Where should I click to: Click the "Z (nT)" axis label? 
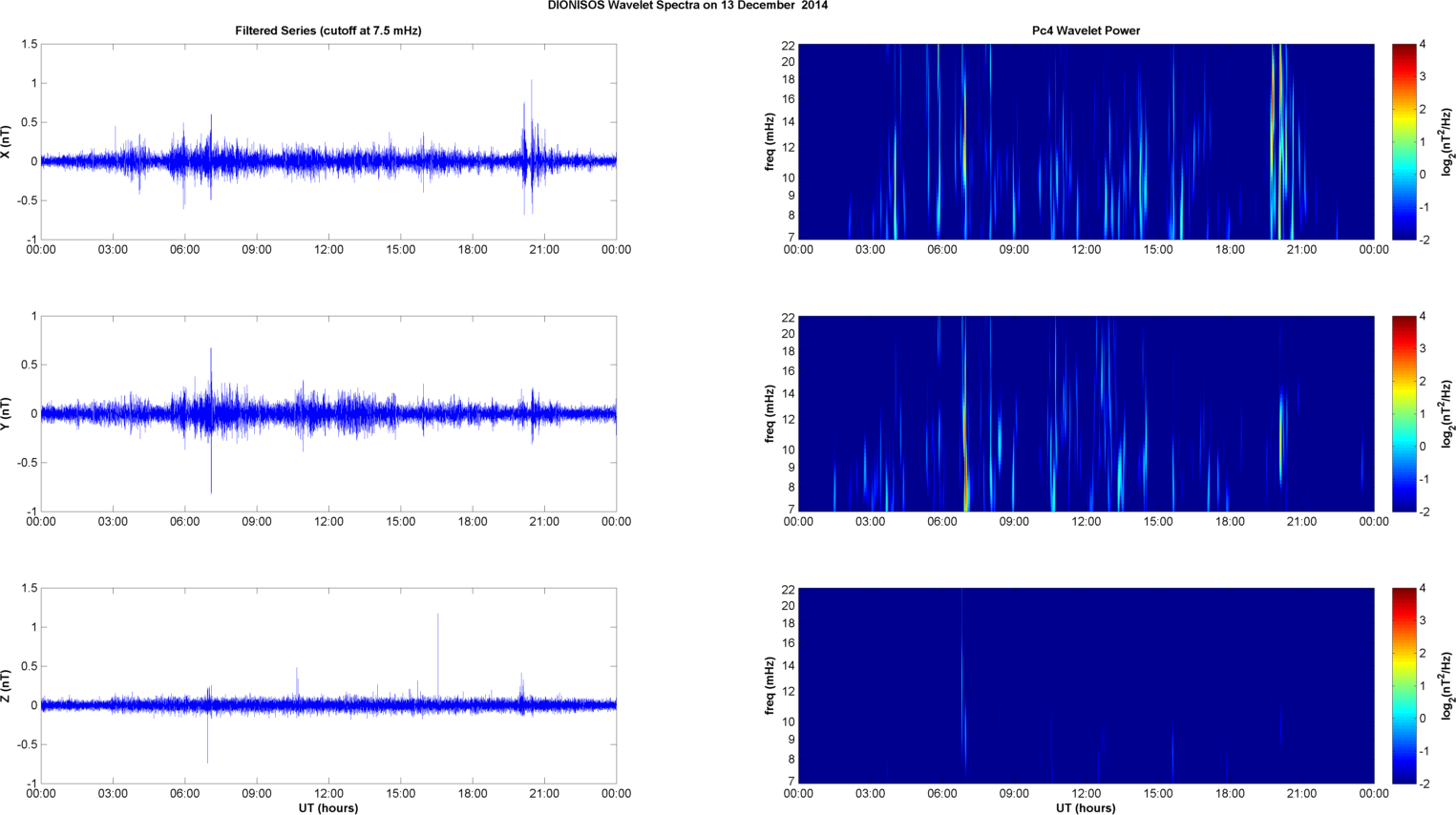[6, 685]
